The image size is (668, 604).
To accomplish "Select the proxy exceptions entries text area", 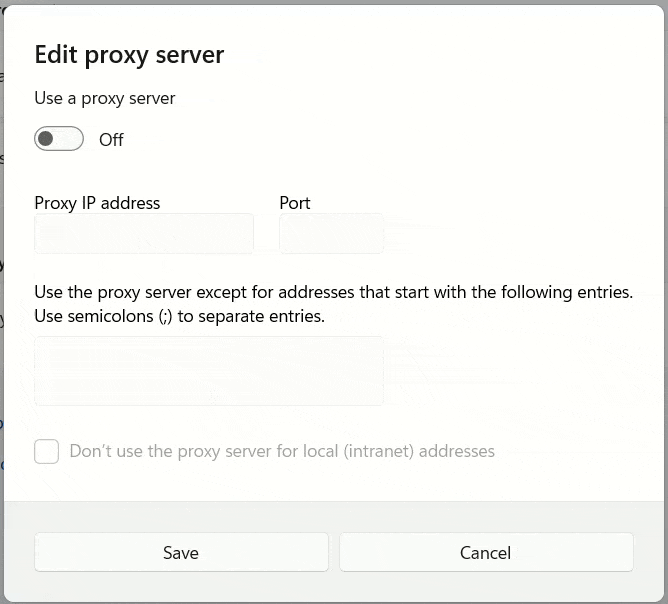I will point(208,371).
